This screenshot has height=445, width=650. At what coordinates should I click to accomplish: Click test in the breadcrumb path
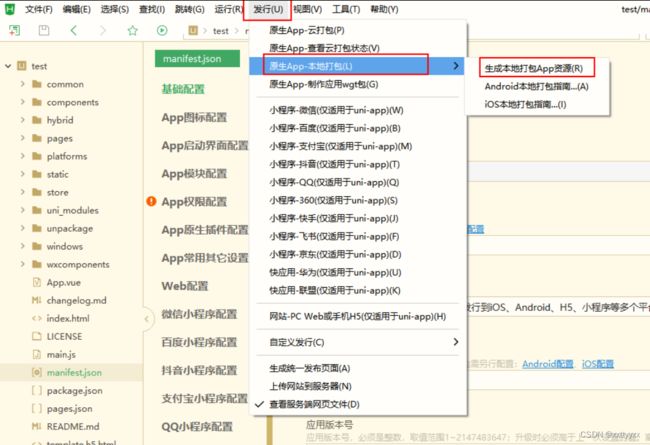click(221, 31)
